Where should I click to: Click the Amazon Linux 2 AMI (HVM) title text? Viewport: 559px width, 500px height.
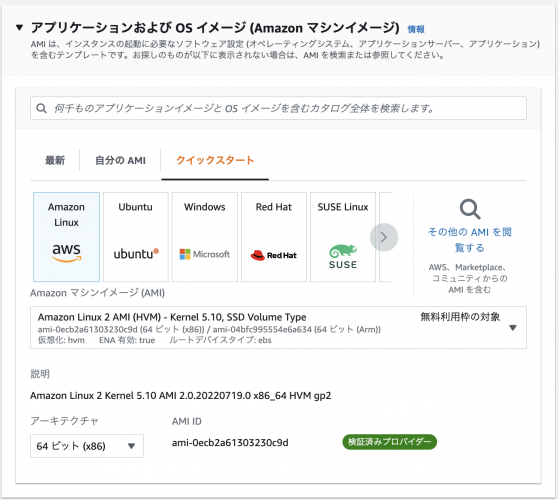click(172, 317)
